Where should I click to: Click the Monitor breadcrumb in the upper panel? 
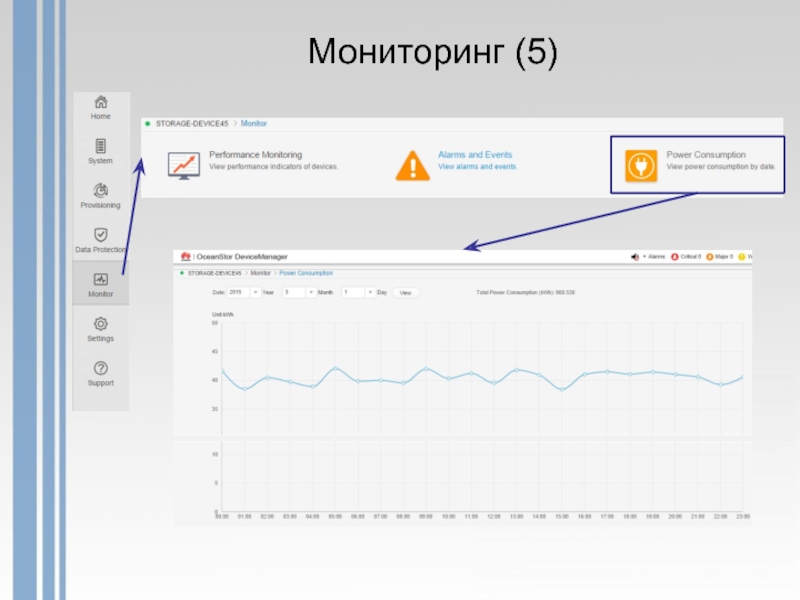tap(254, 123)
